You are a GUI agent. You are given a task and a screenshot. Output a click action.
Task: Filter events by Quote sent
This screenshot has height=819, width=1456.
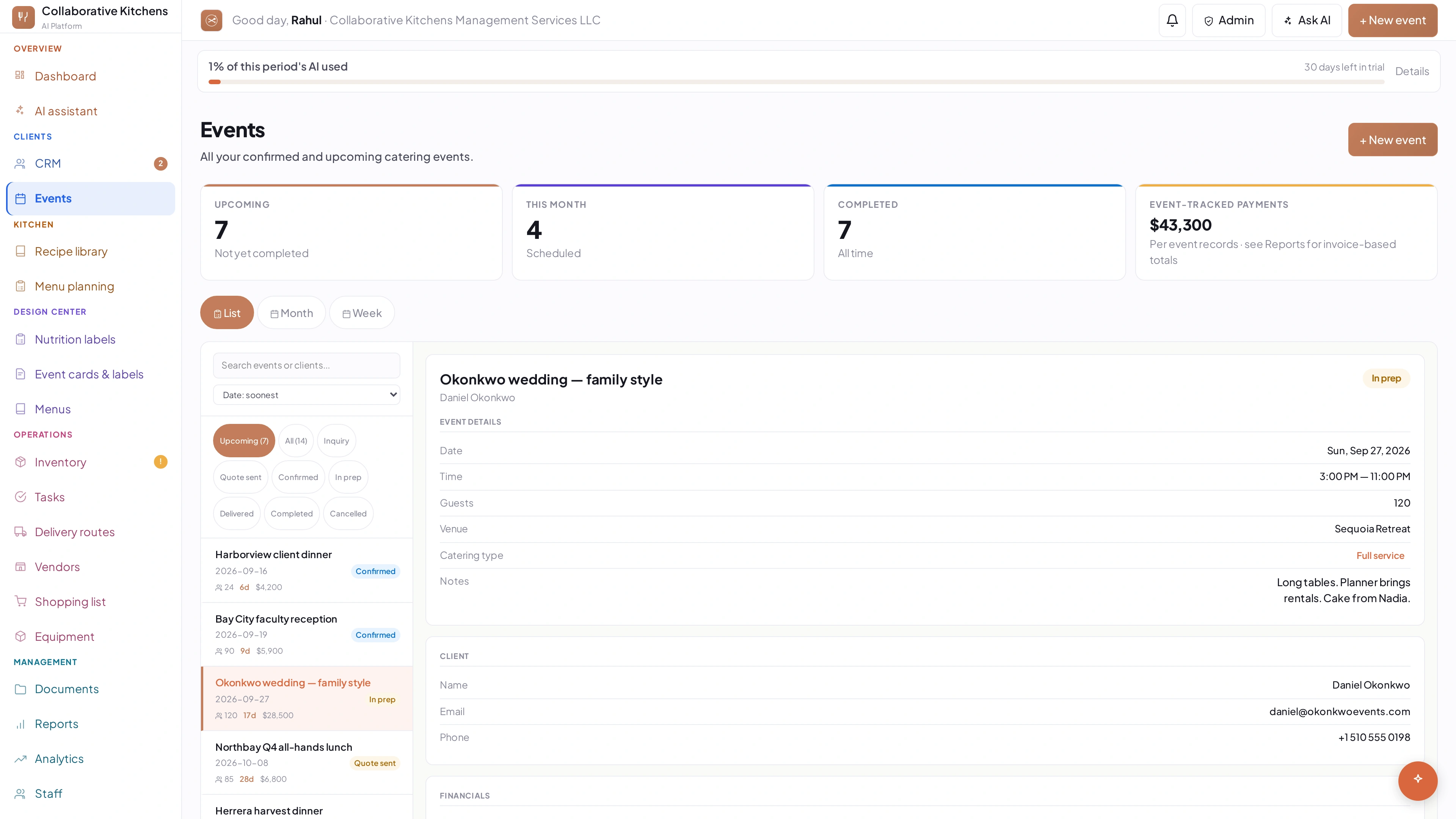click(x=240, y=477)
